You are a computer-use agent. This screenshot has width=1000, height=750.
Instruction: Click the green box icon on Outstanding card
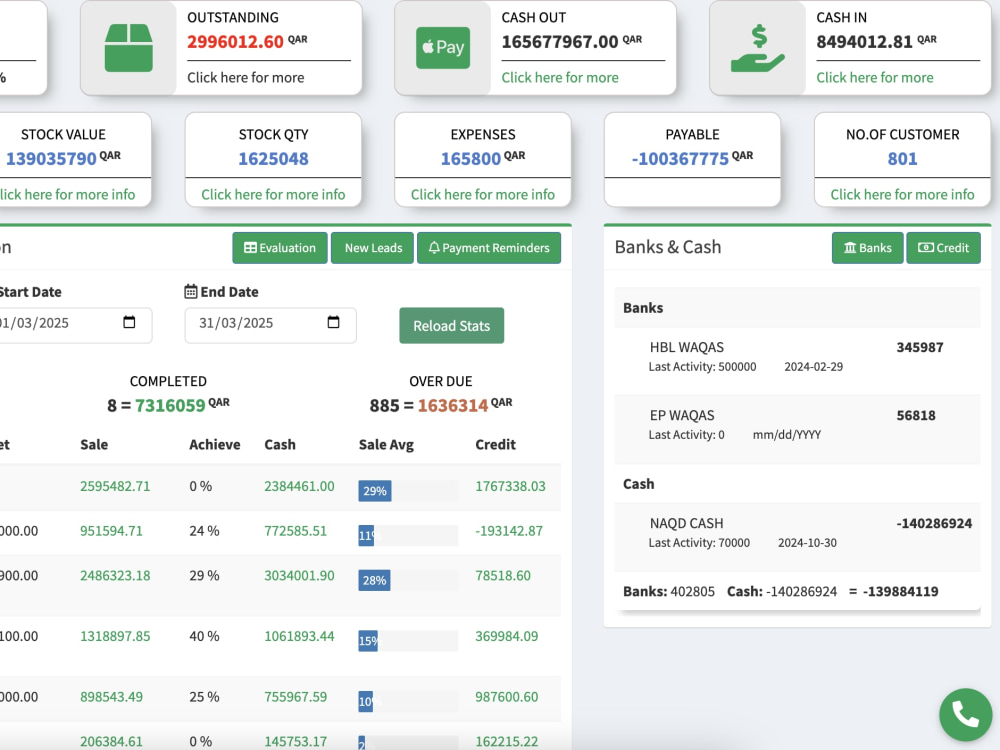128,48
